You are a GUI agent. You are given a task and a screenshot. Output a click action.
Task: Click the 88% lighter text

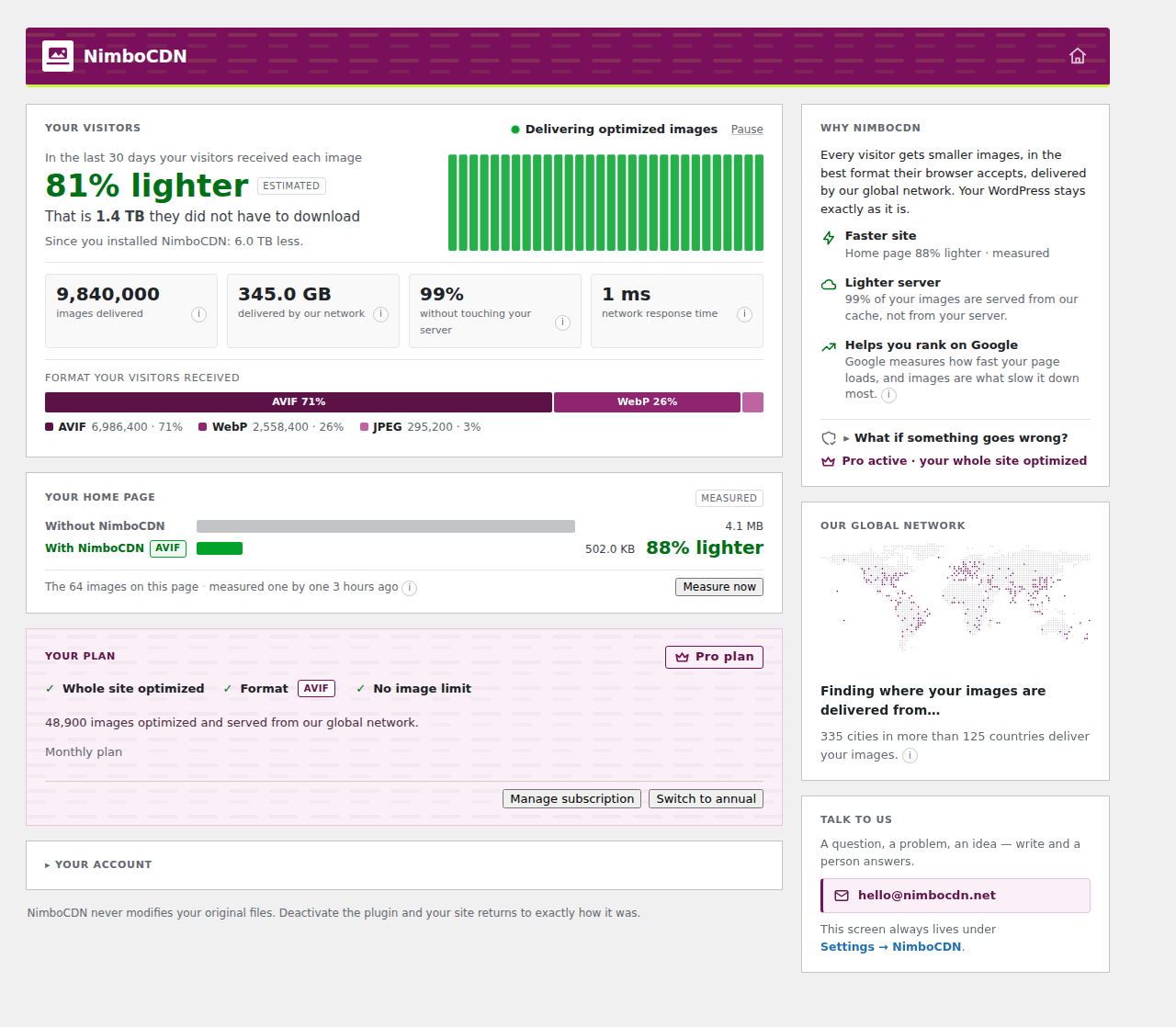(x=705, y=548)
